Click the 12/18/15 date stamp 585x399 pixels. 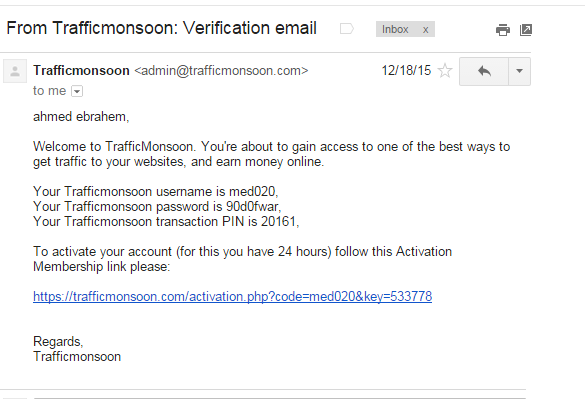[x=406, y=70]
